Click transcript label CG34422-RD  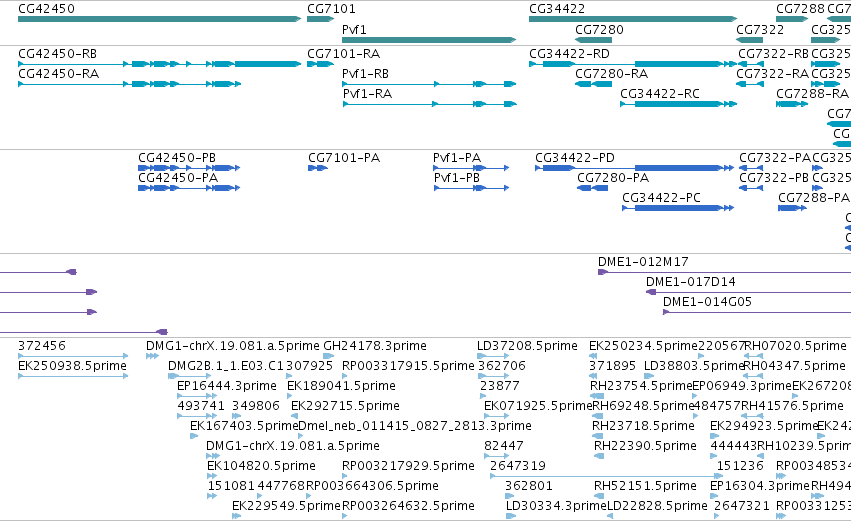(569, 54)
